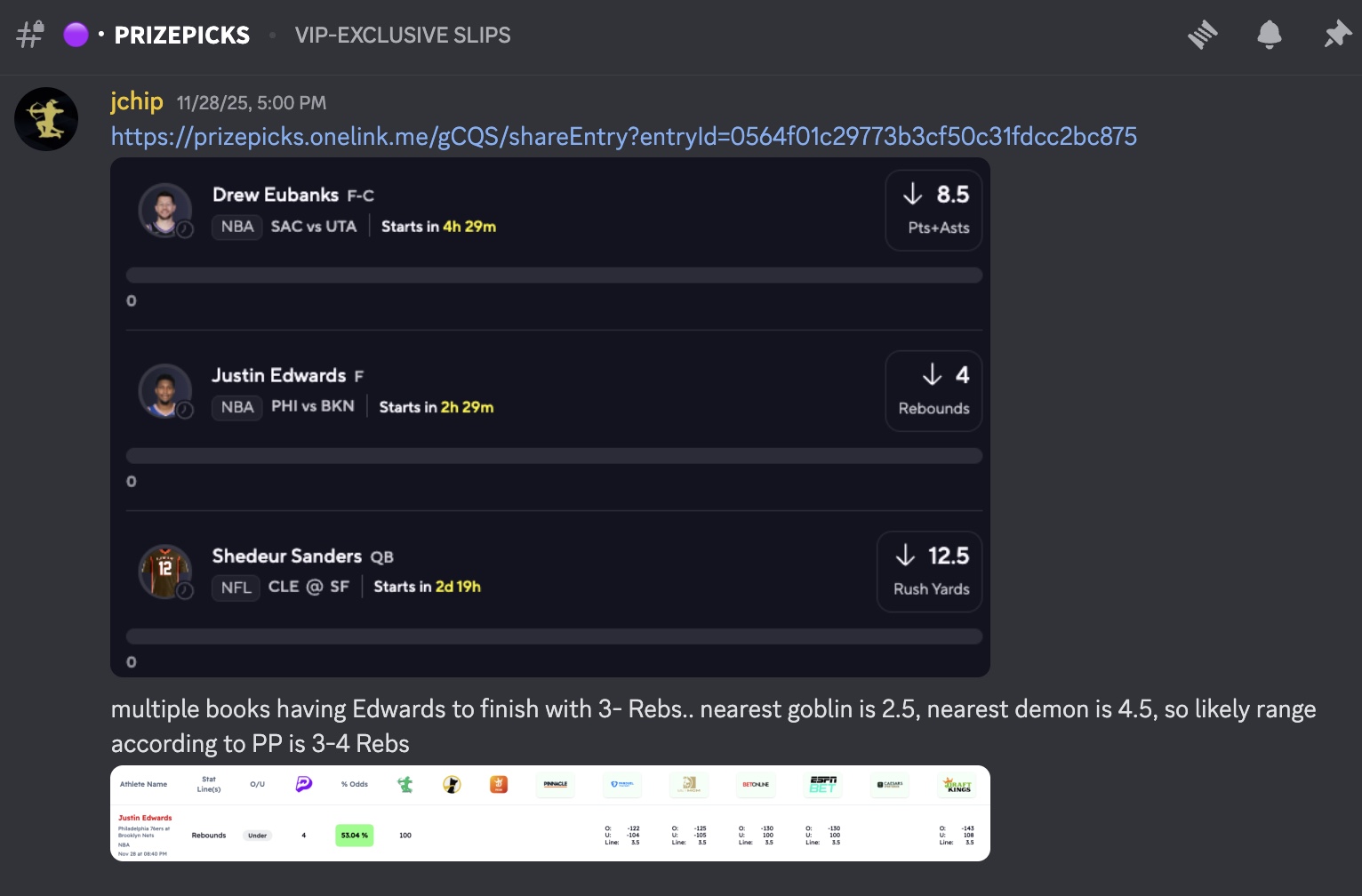Viewport: 1362px width, 896px height.
Task: Click the jchip username
Action: tap(137, 101)
